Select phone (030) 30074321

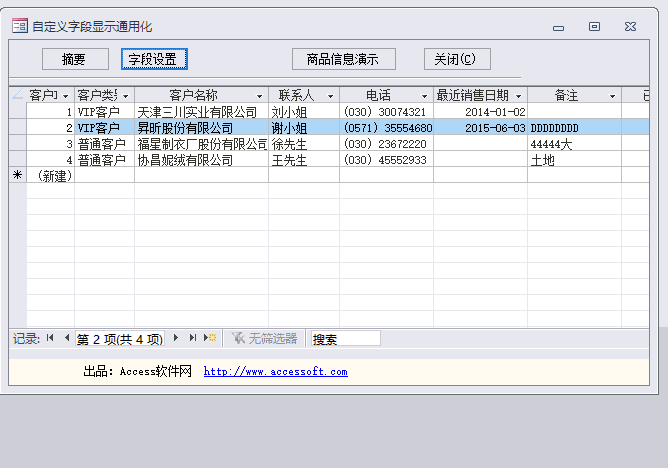pos(386,112)
